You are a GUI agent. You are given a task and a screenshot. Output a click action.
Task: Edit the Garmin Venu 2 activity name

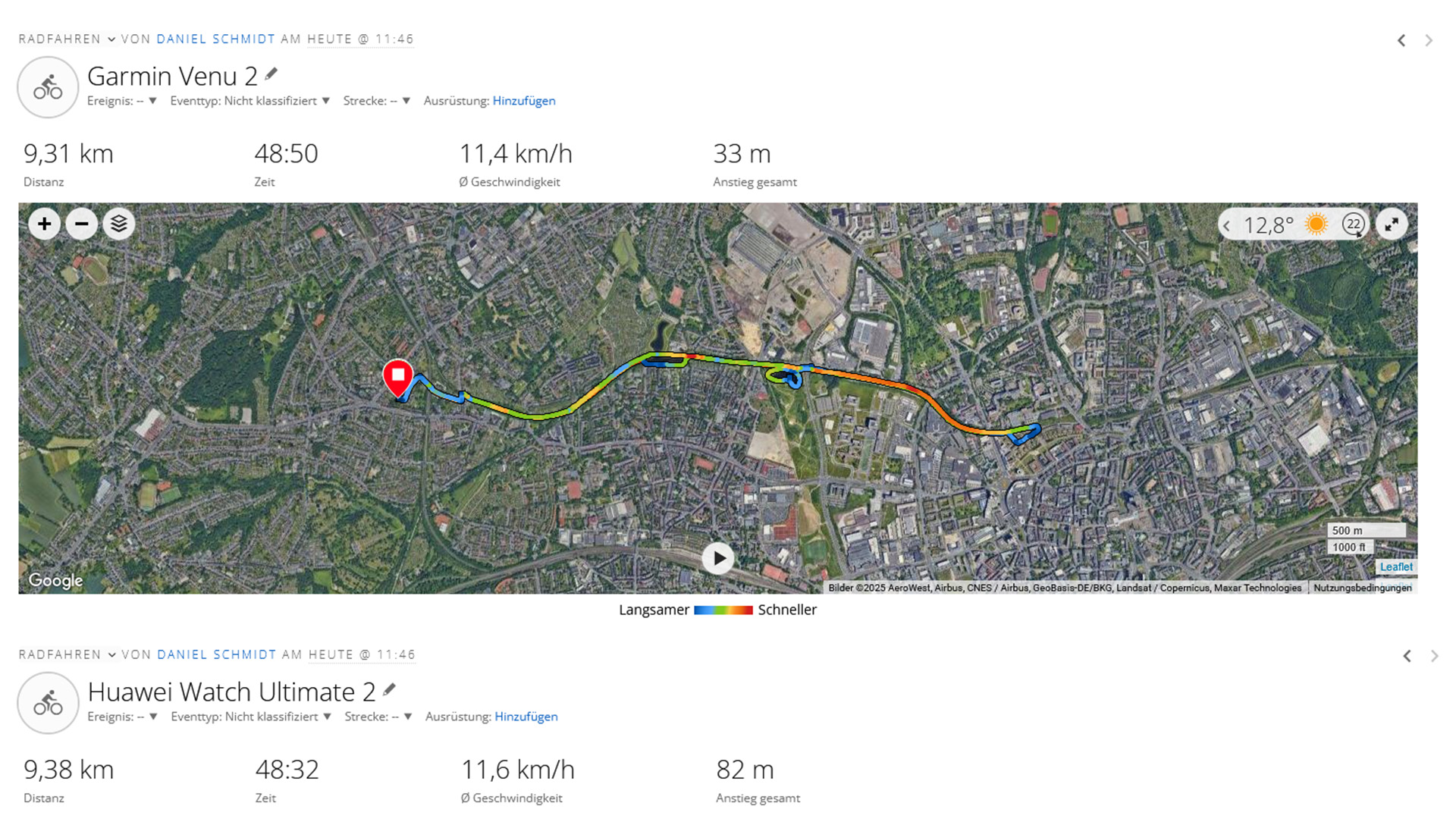pyautogui.click(x=271, y=74)
